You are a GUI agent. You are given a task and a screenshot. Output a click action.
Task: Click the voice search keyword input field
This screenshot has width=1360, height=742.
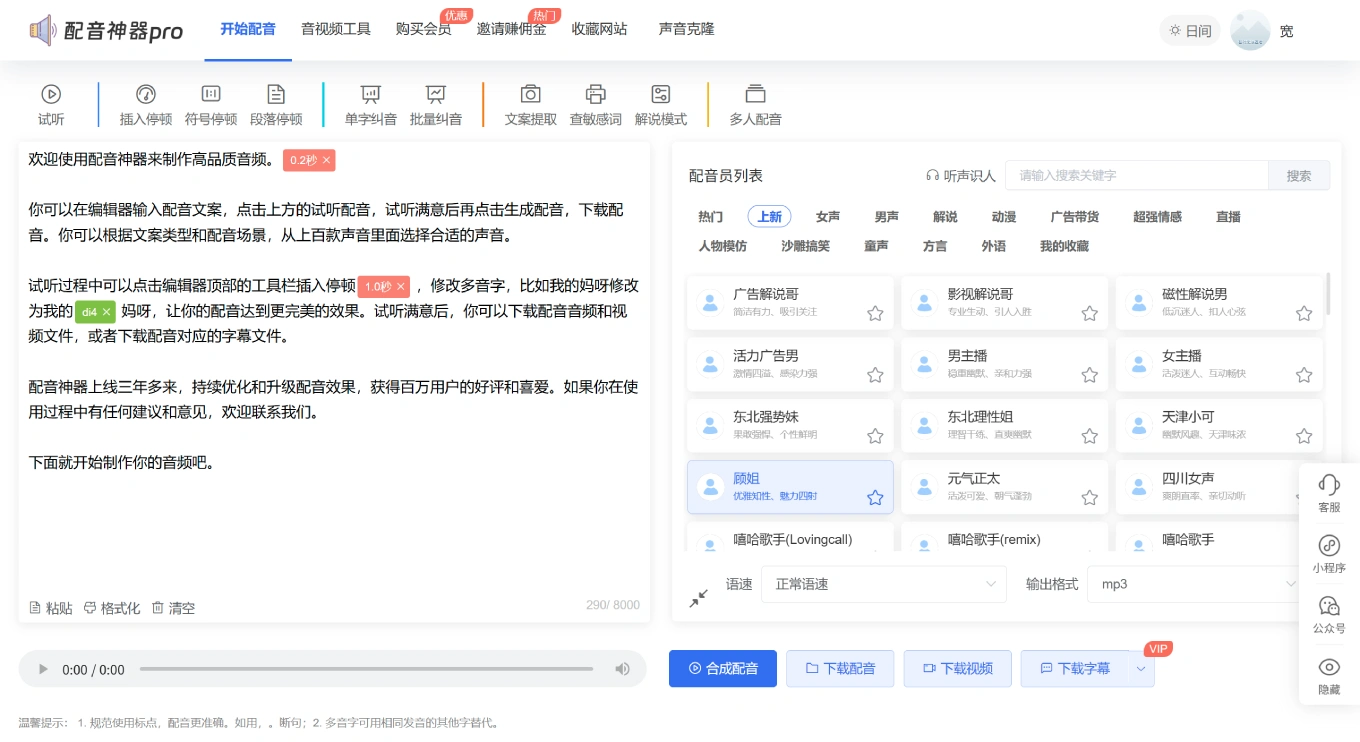(1136, 175)
